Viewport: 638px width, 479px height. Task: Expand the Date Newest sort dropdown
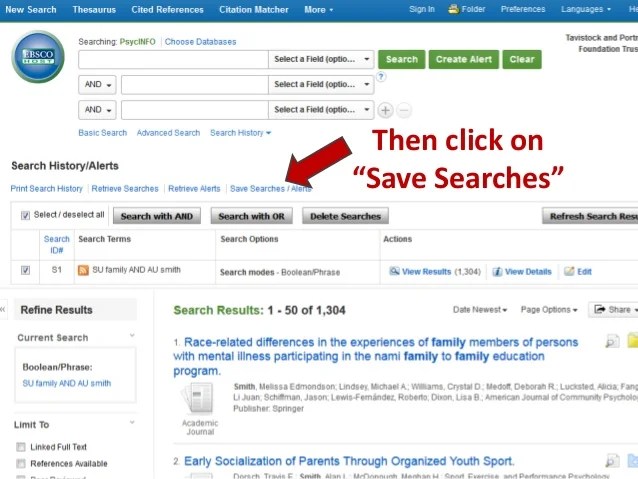pyautogui.click(x=480, y=310)
